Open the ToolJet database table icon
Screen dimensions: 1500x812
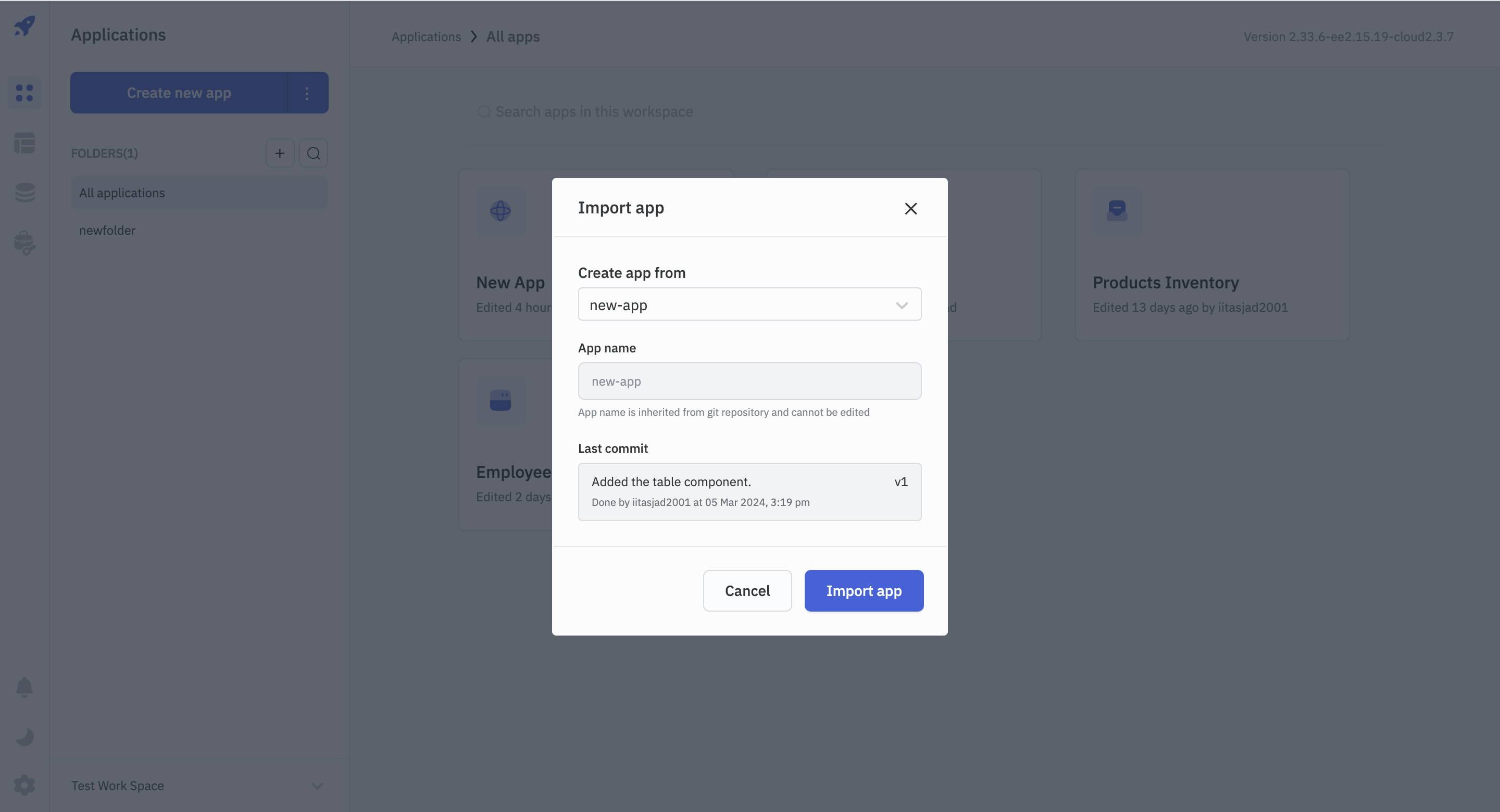tap(24, 143)
